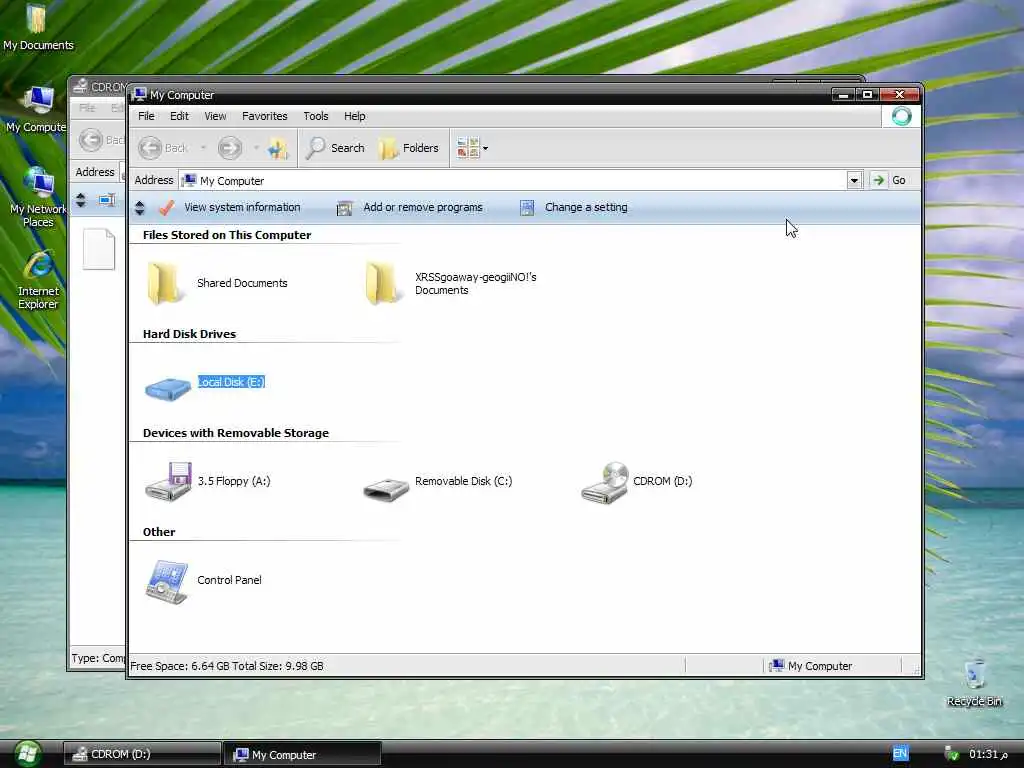This screenshot has height=768, width=1024.
Task: Select the Local Disk (E:) drive icon
Action: coord(168,388)
